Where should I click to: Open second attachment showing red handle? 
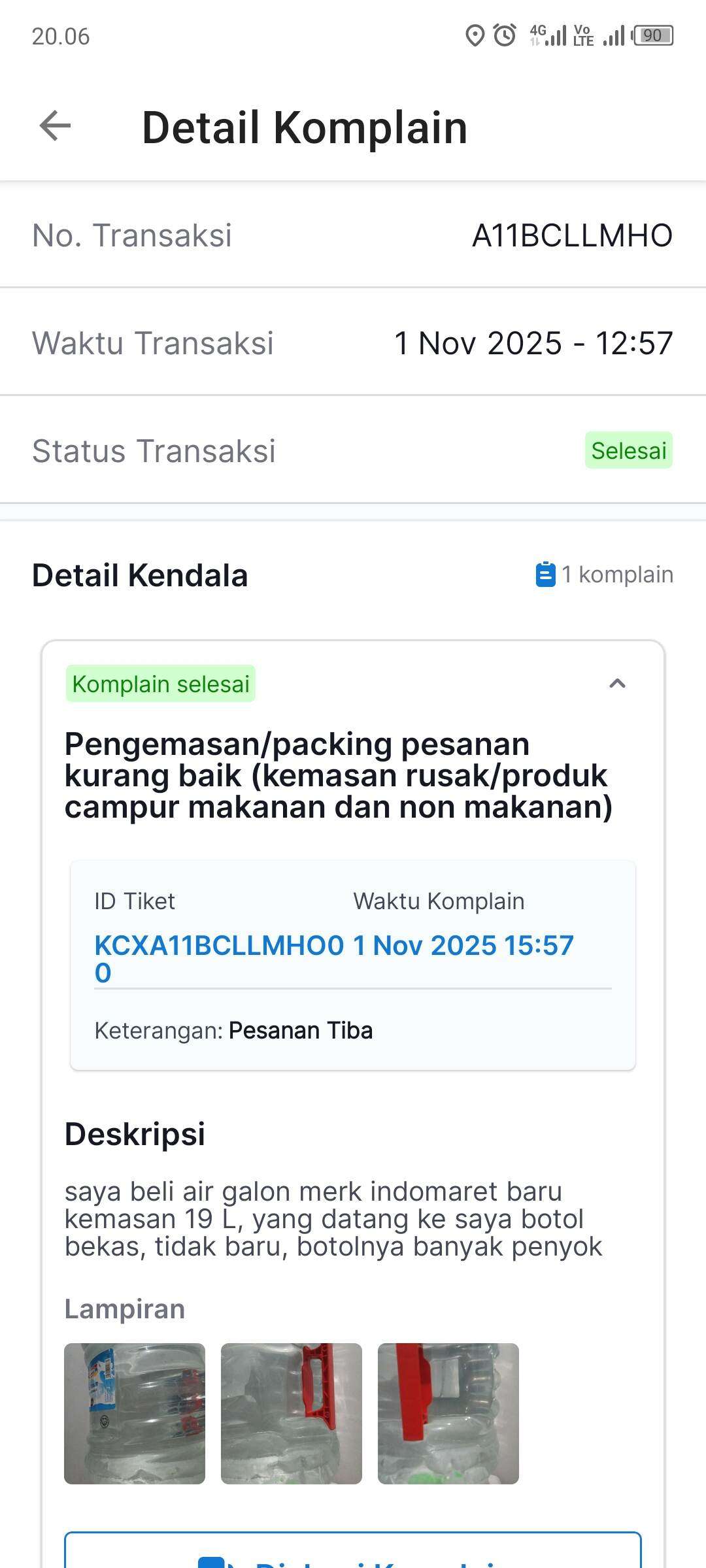[x=292, y=1413]
